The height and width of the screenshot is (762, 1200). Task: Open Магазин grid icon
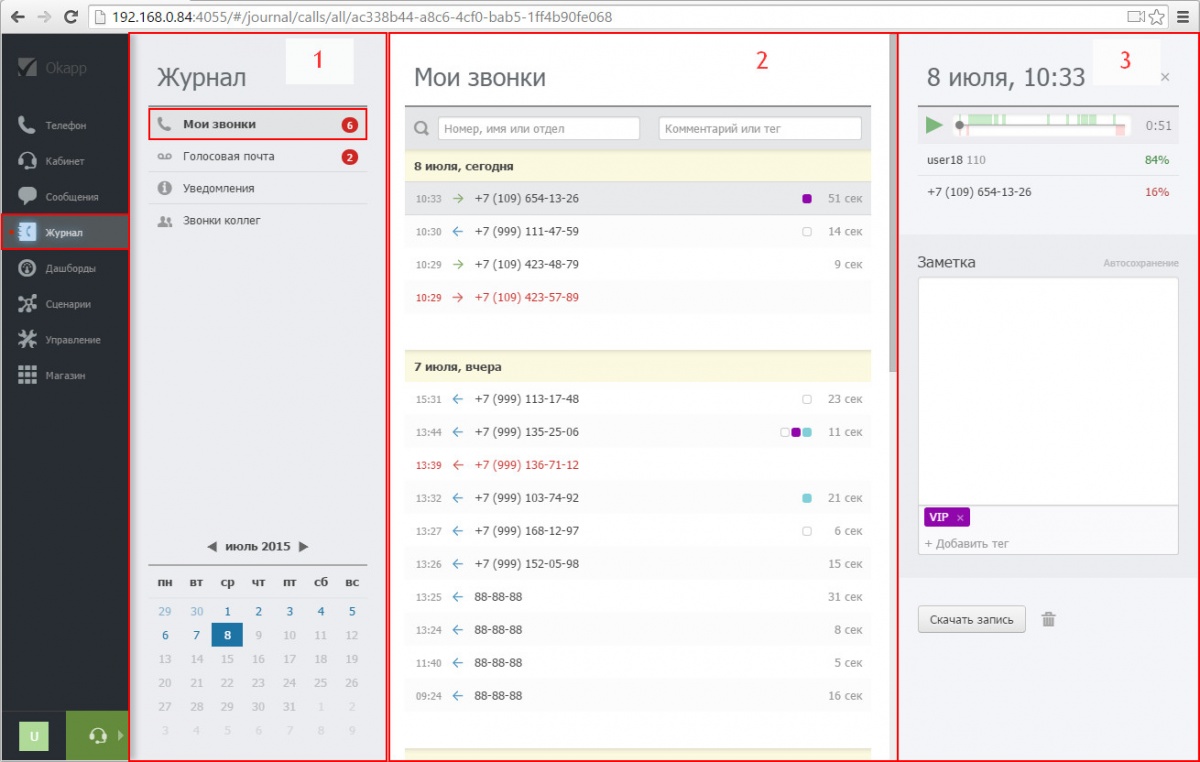coord(28,375)
